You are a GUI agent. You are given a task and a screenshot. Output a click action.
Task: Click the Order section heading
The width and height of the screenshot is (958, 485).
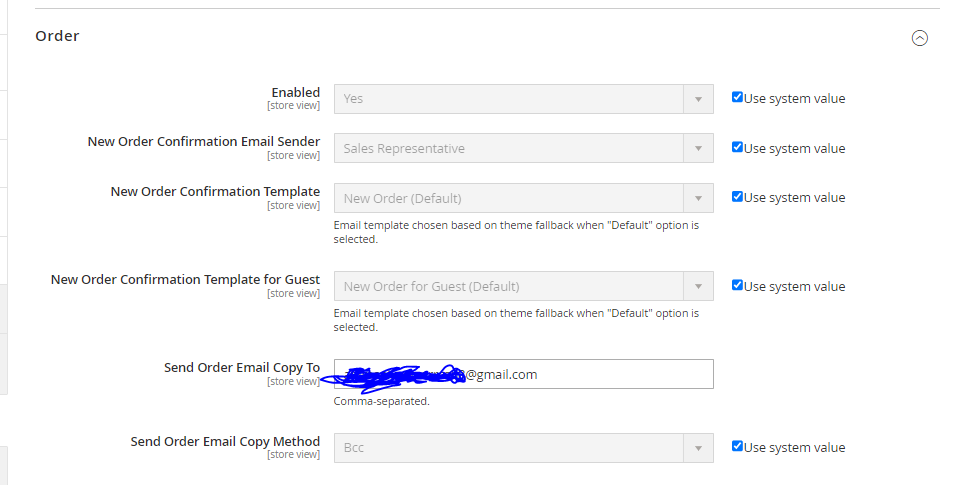coord(57,36)
